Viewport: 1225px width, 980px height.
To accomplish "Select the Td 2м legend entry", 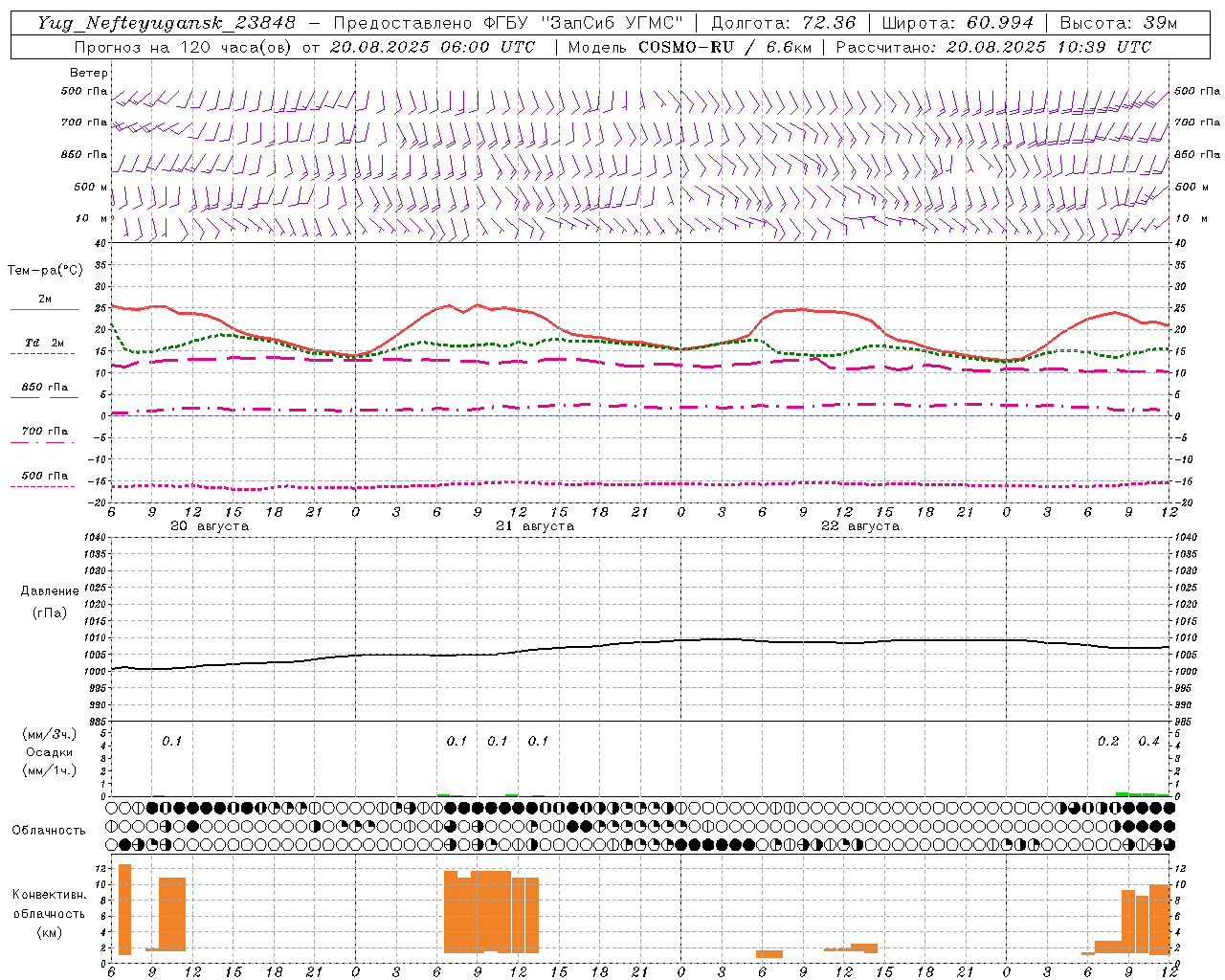I will [44, 343].
